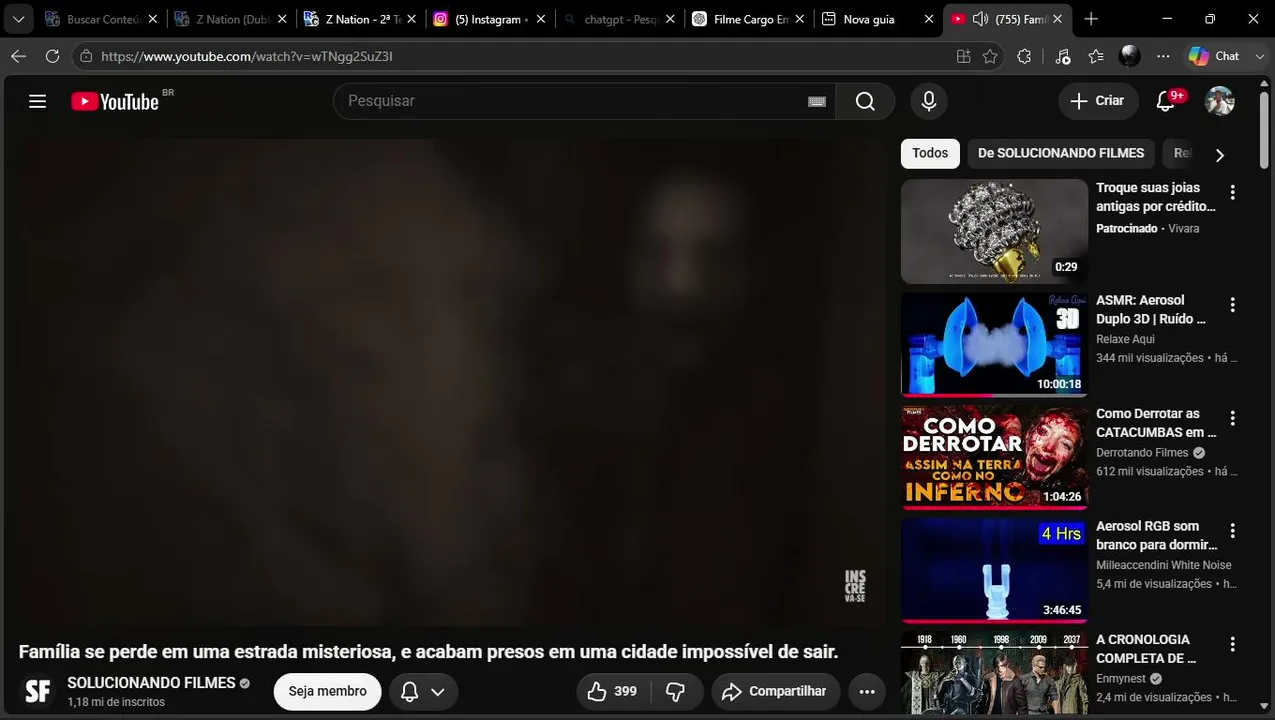Image resolution: width=1275 pixels, height=720 pixels.
Task: Like the video with thumbs up
Action: pyautogui.click(x=613, y=691)
